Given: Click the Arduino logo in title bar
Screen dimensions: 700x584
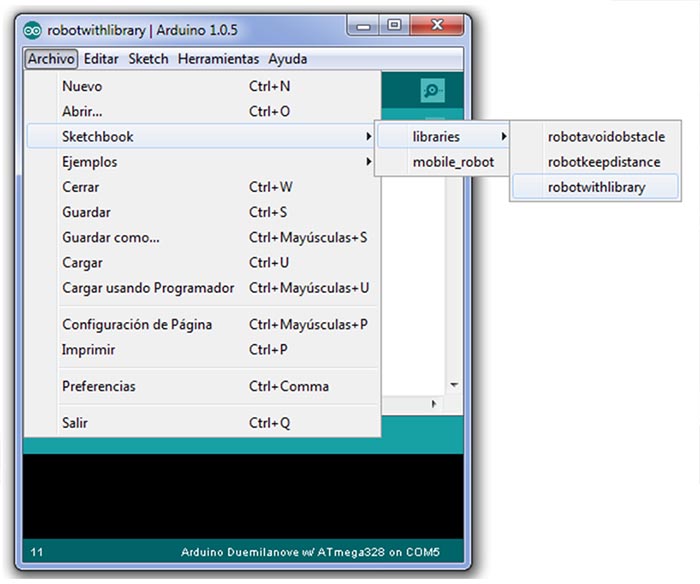Looking at the screenshot, I should click(33, 29).
